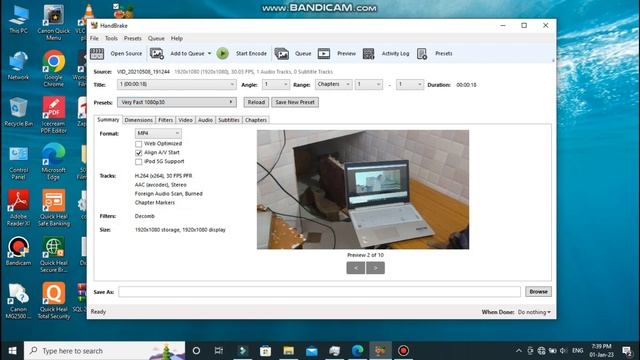
Task: Open This PC desktop icon
Action: 18,19
